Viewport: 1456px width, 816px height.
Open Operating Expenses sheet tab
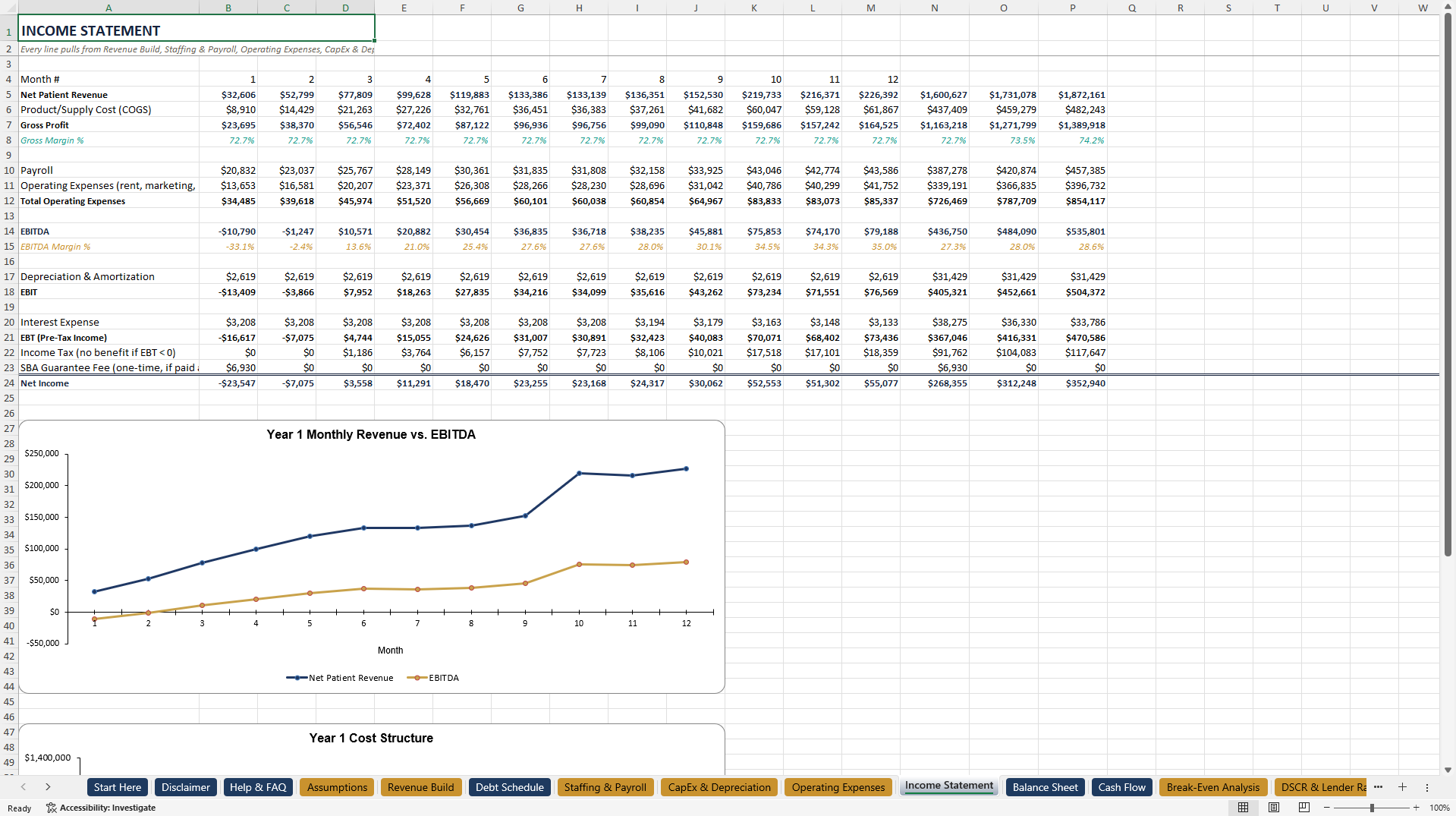point(838,787)
